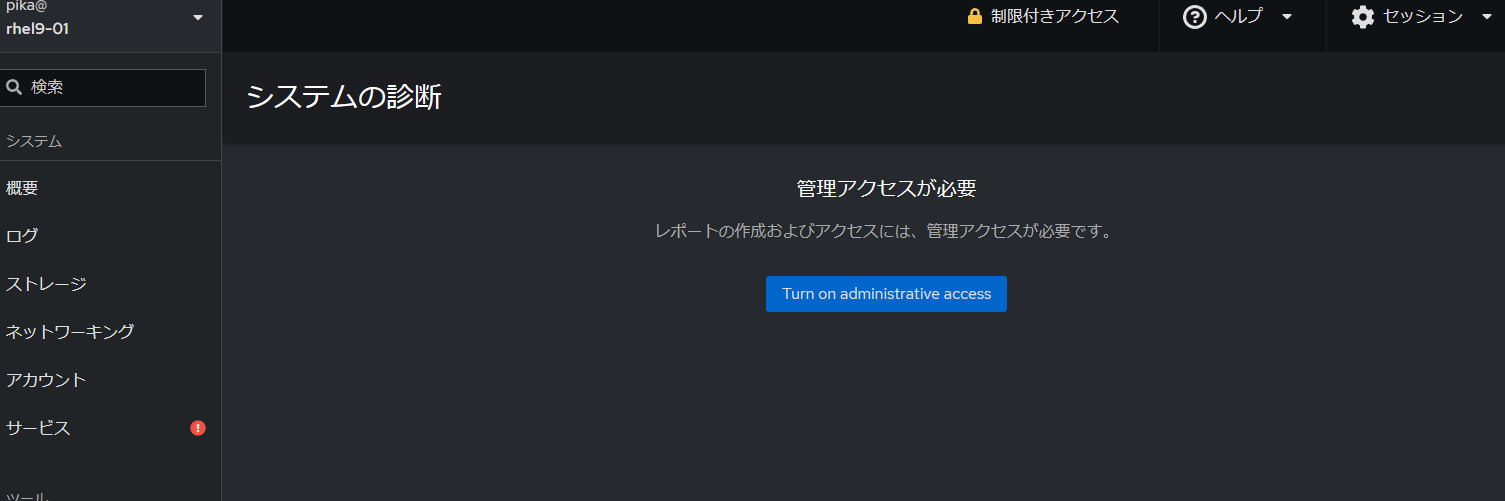The height and width of the screenshot is (501, 1505).
Task: Click the magnifier icon in search box
Action: pos(15,87)
